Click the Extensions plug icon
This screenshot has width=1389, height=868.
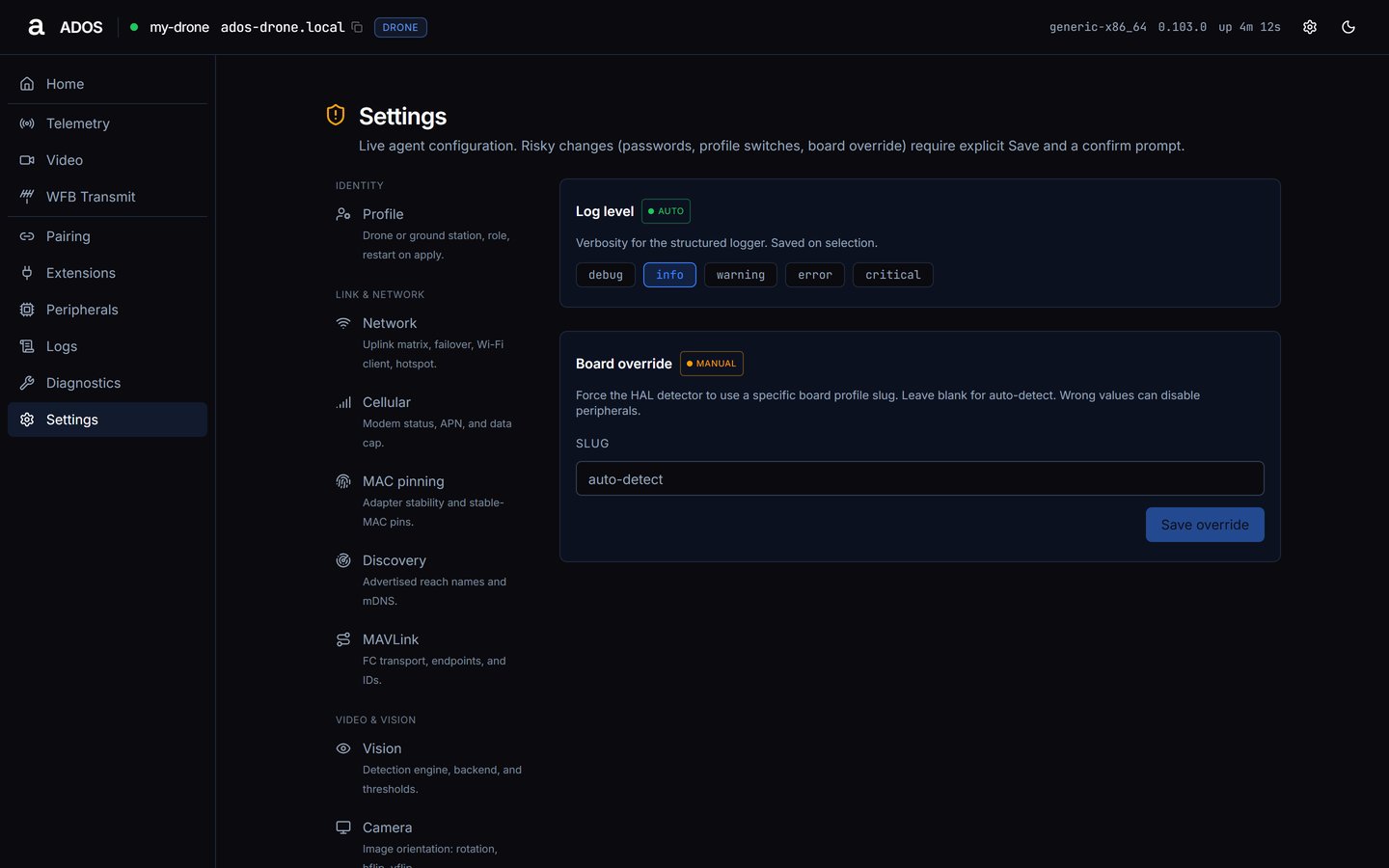pos(27,273)
